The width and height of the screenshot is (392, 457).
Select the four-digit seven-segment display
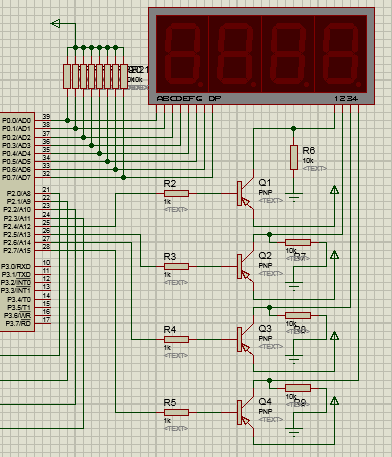pos(261,56)
